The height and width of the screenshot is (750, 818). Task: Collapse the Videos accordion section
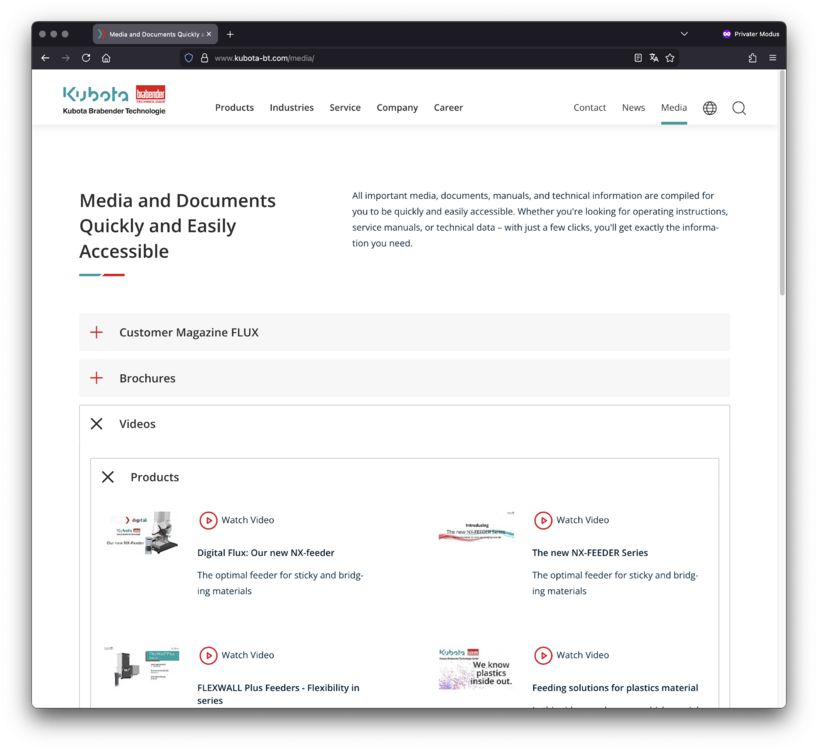(x=97, y=424)
